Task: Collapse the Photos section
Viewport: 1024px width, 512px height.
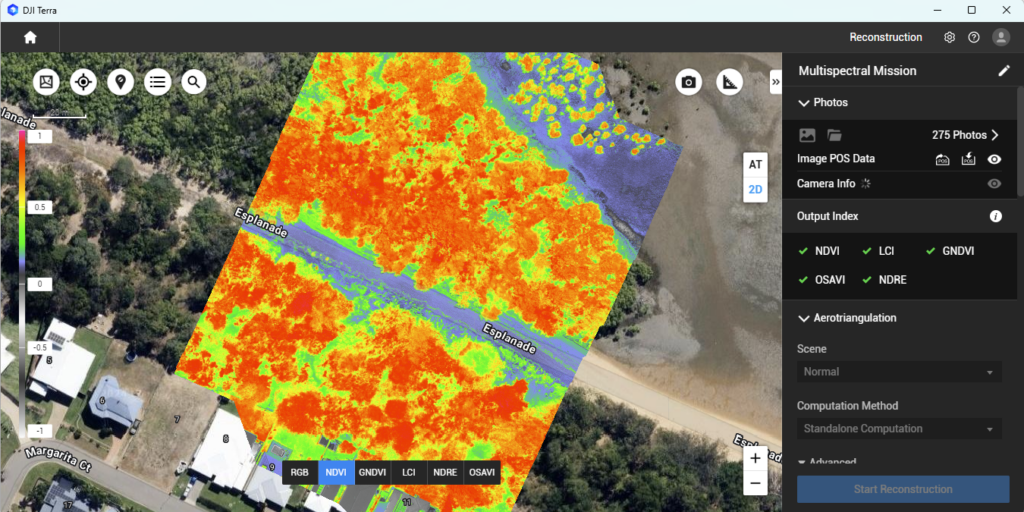Action: (x=803, y=103)
